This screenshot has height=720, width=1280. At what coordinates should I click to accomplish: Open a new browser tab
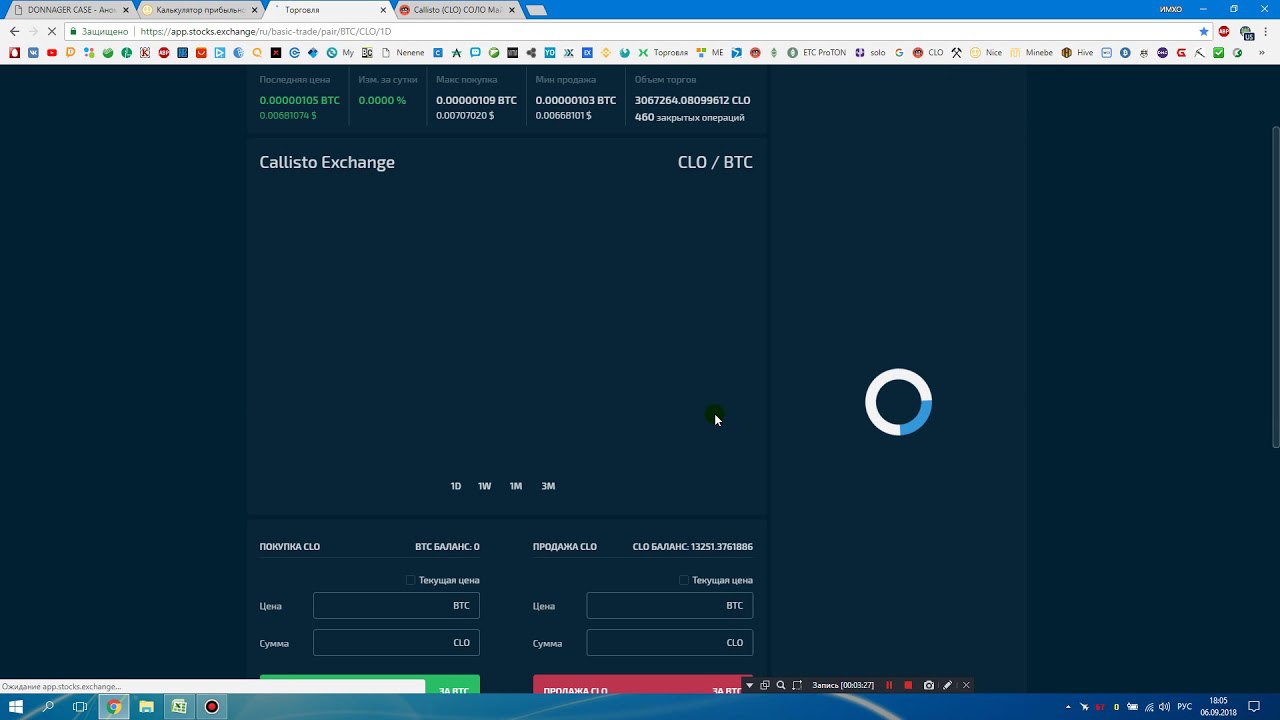tap(536, 10)
